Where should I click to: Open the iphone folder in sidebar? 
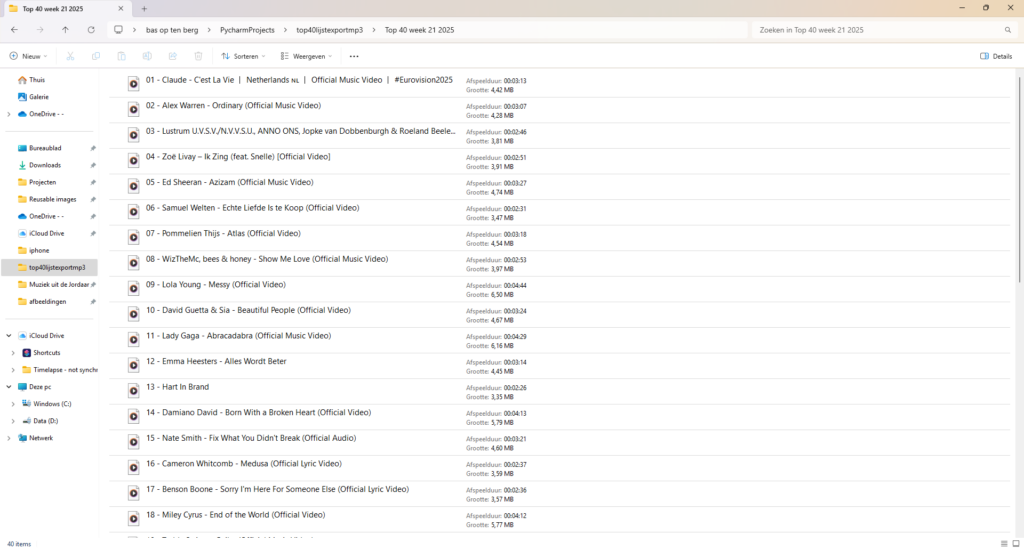coord(39,250)
